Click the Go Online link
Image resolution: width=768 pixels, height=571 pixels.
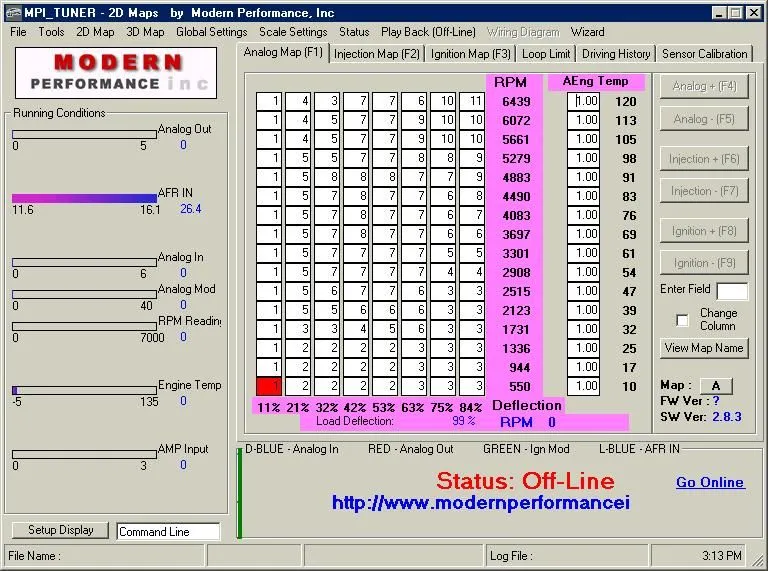709,482
